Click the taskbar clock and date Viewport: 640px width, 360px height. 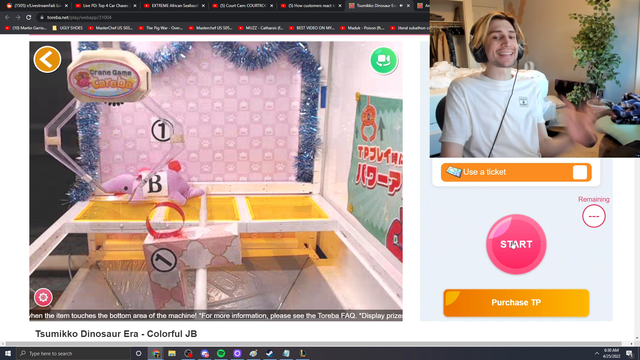[611, 353]
